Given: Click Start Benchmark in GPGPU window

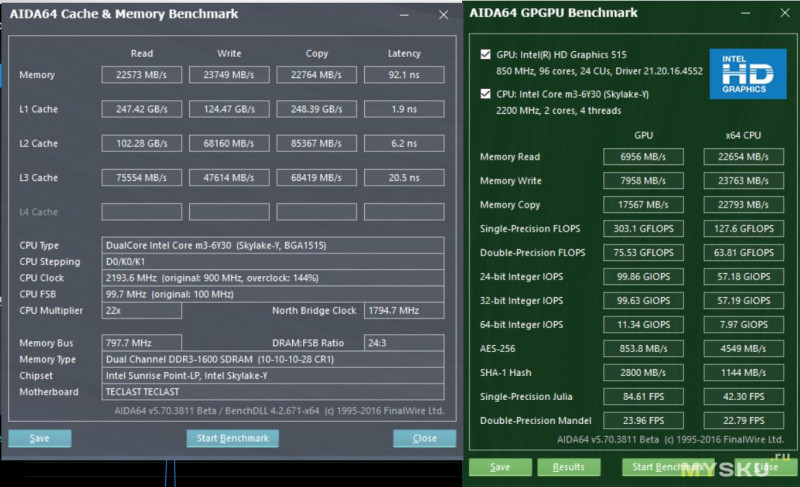Looking at the screenshot, I should (x=667, y=467).
